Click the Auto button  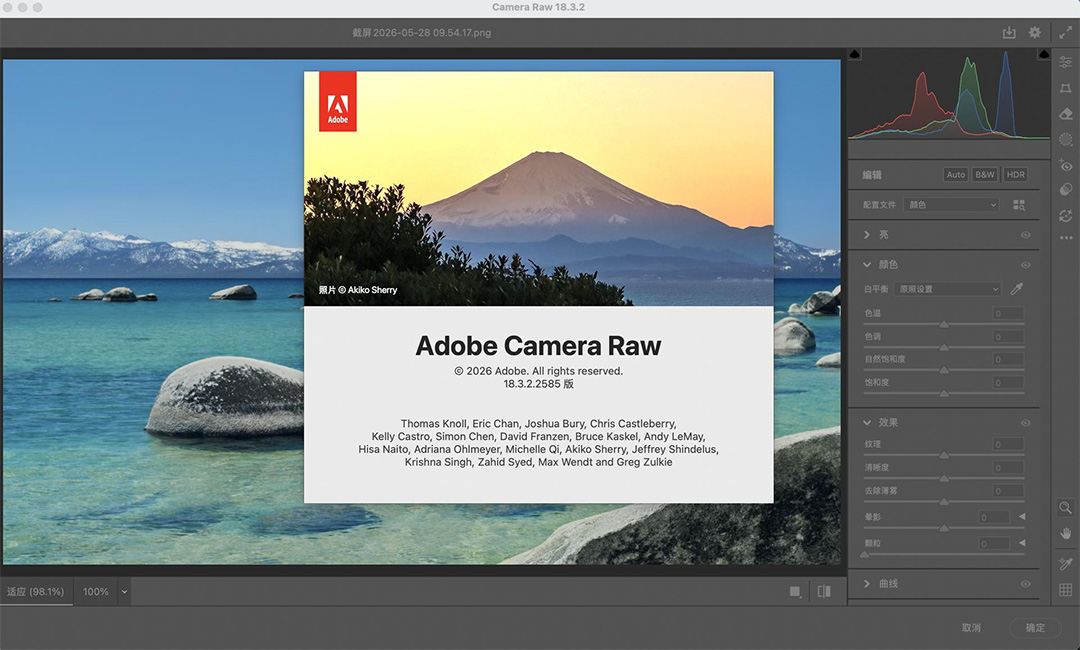955,175
